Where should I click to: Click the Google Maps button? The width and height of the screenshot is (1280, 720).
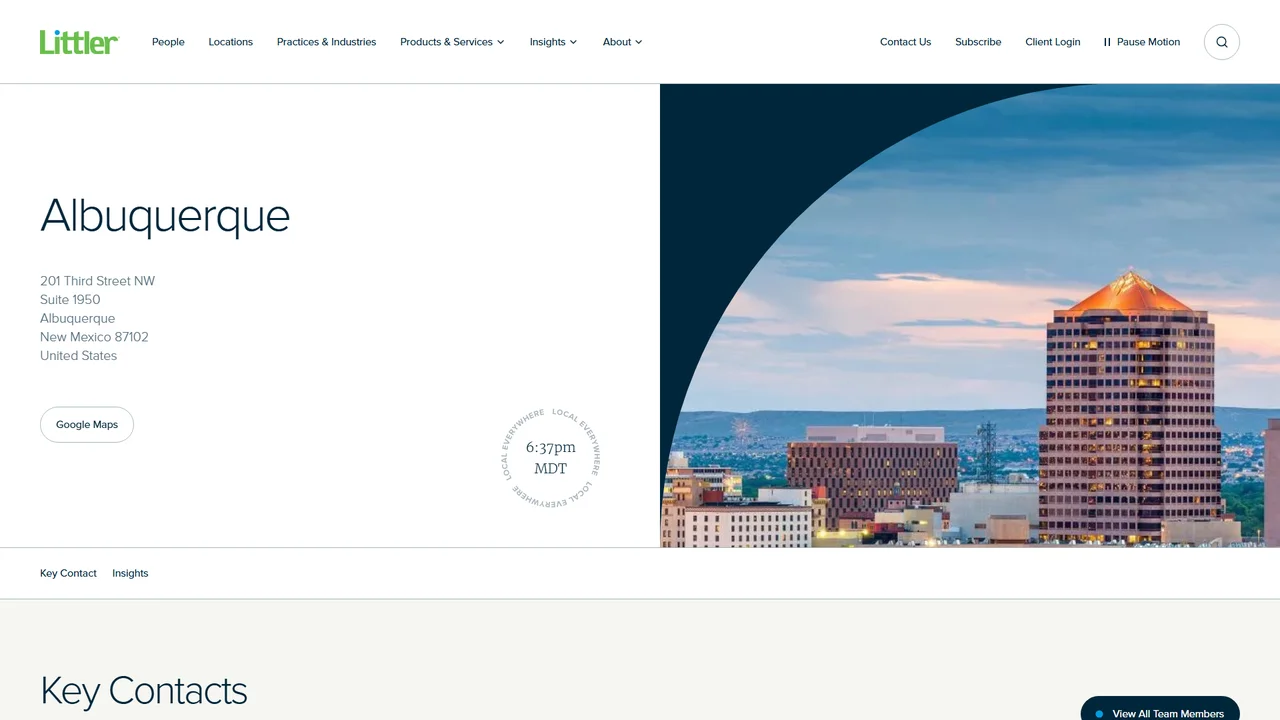pos(87,425)
